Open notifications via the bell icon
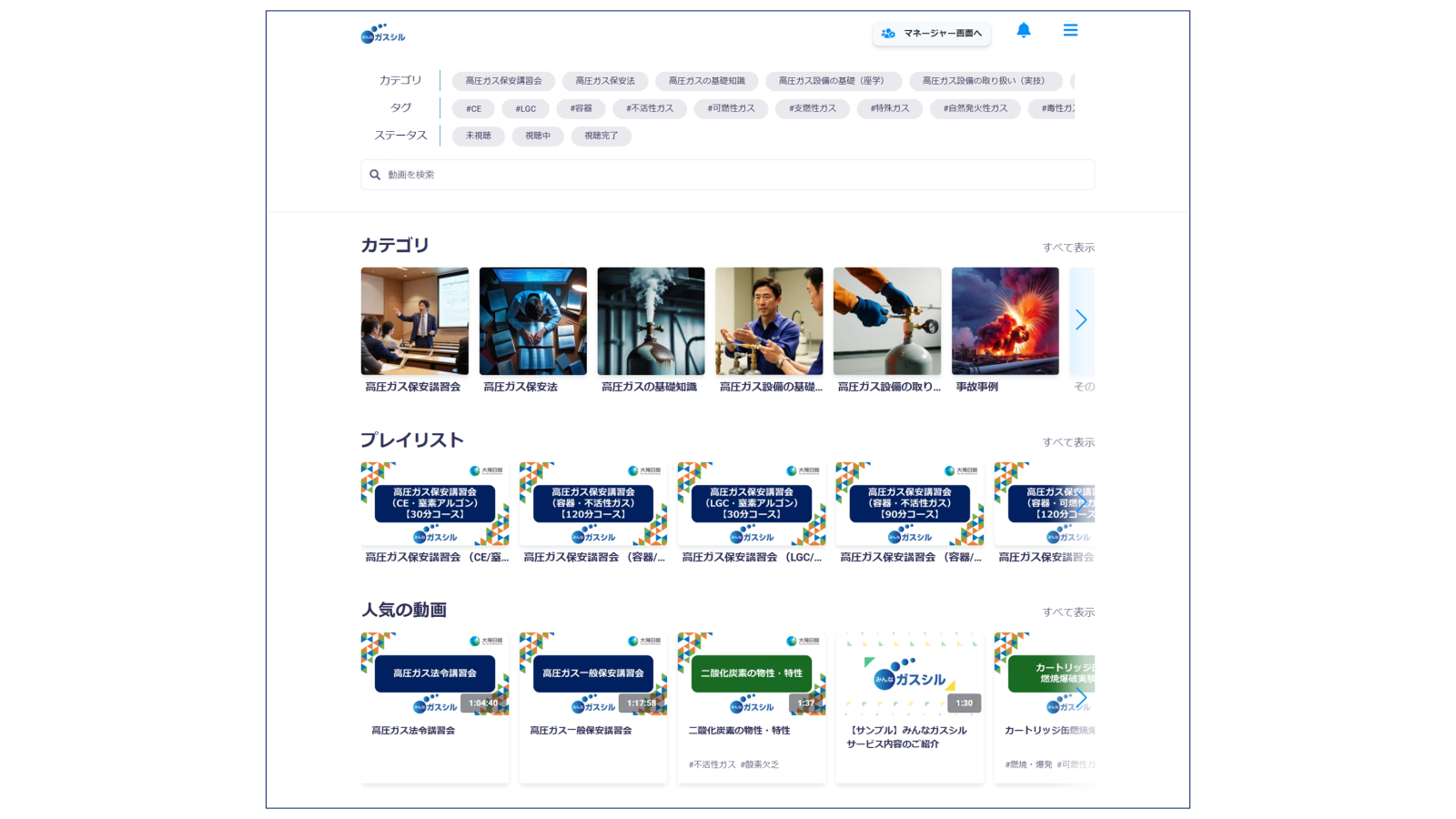The image size is (1456, 819). point(1023,30)
